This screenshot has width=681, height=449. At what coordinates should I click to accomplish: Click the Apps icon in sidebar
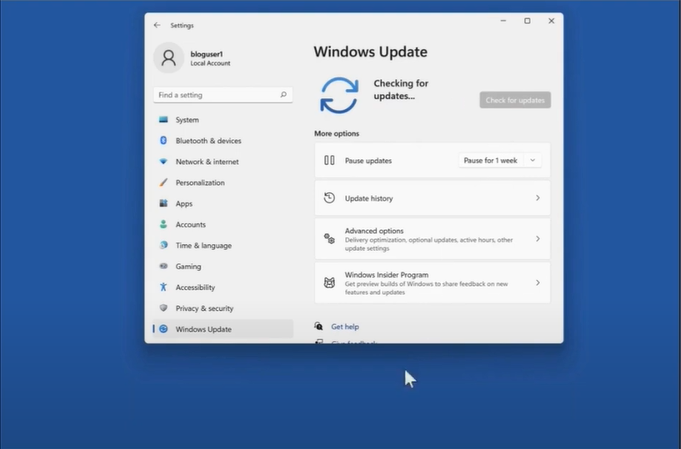coord(163,204)
